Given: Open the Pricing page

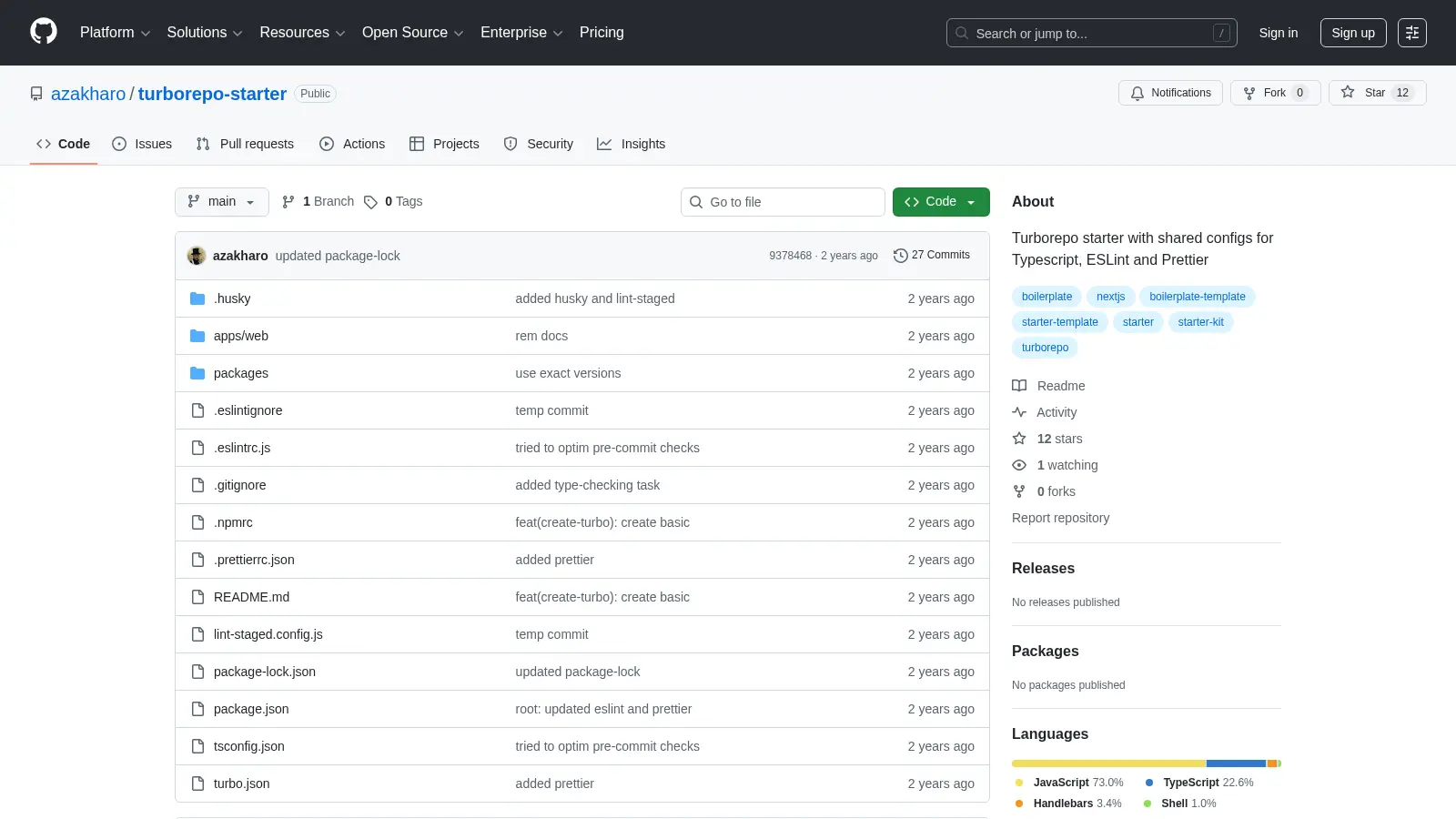Looking at the screenshot, I should tap(602, 33).
